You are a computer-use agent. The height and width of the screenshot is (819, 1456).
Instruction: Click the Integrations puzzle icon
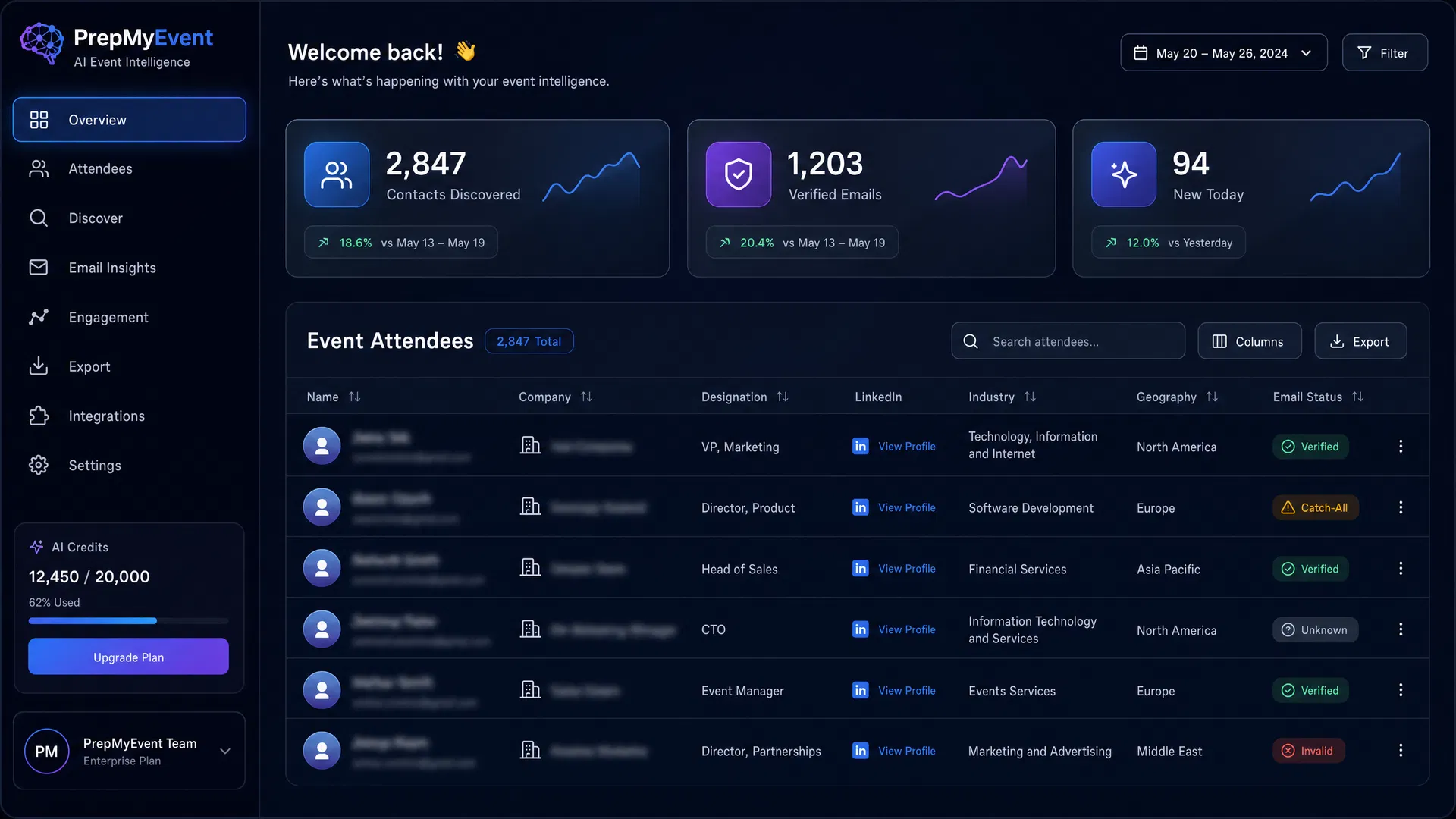(x=39, y=416)
